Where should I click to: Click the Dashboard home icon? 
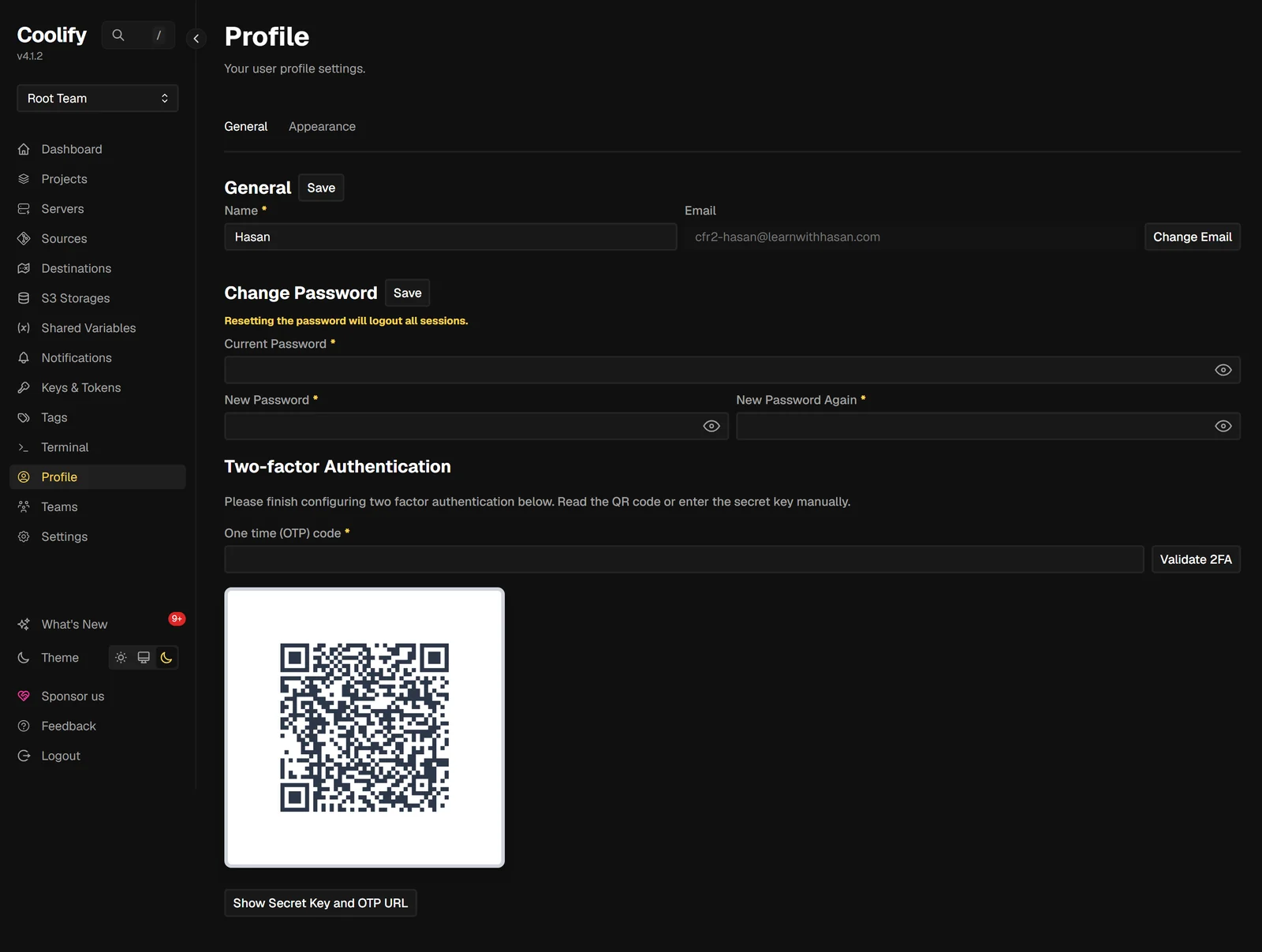24,149
